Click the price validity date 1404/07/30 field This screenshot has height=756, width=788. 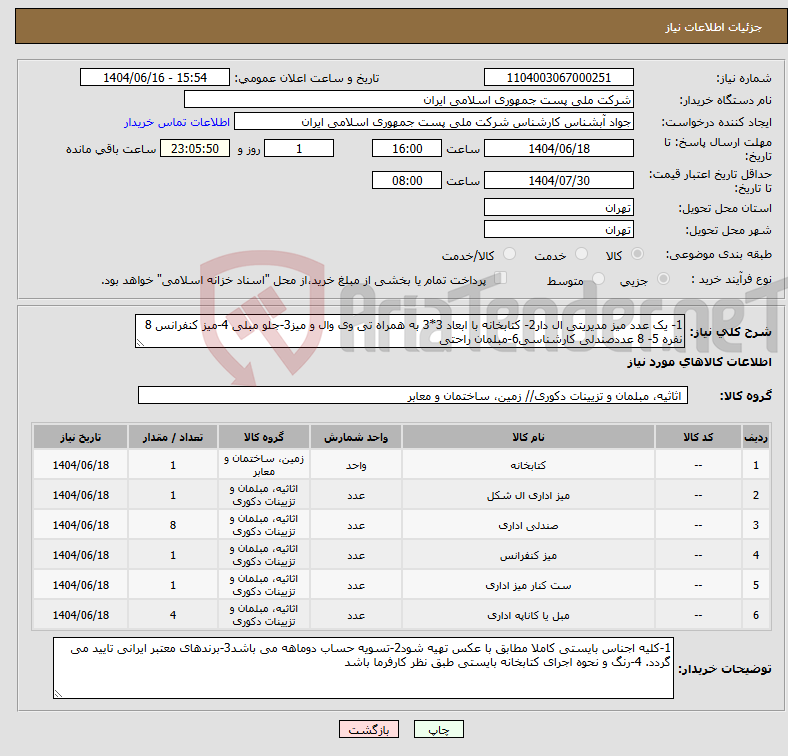pyautogui.click(x=558, y=180)
